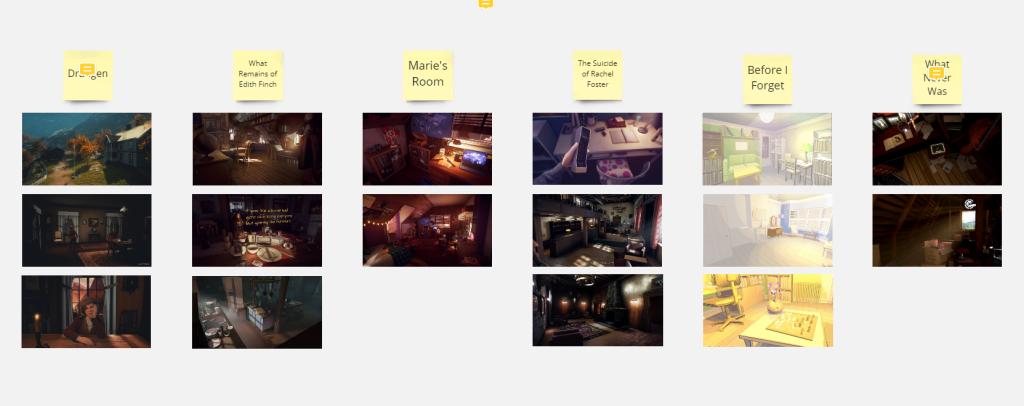The image size is (1024, 406).
Task: Open the comment icon on What Never Was note
Action: tap(936, 72)
